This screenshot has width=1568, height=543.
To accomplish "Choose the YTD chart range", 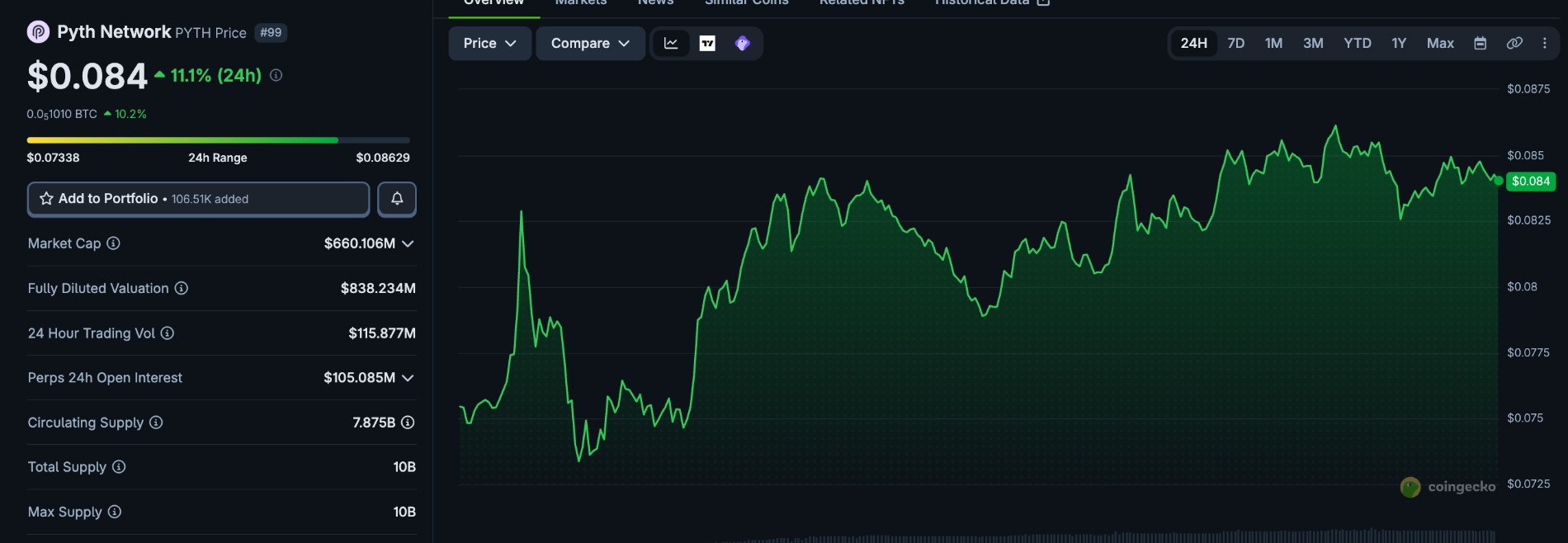I will [1358, 43].
